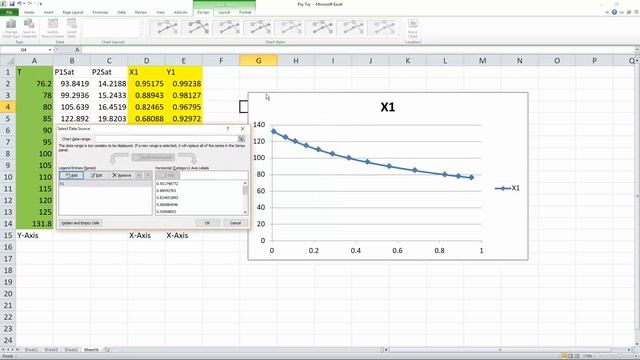Click the P1Sat header cell
Image resolution: width=640 pixels, height=360 pixels.
[72, 72]
